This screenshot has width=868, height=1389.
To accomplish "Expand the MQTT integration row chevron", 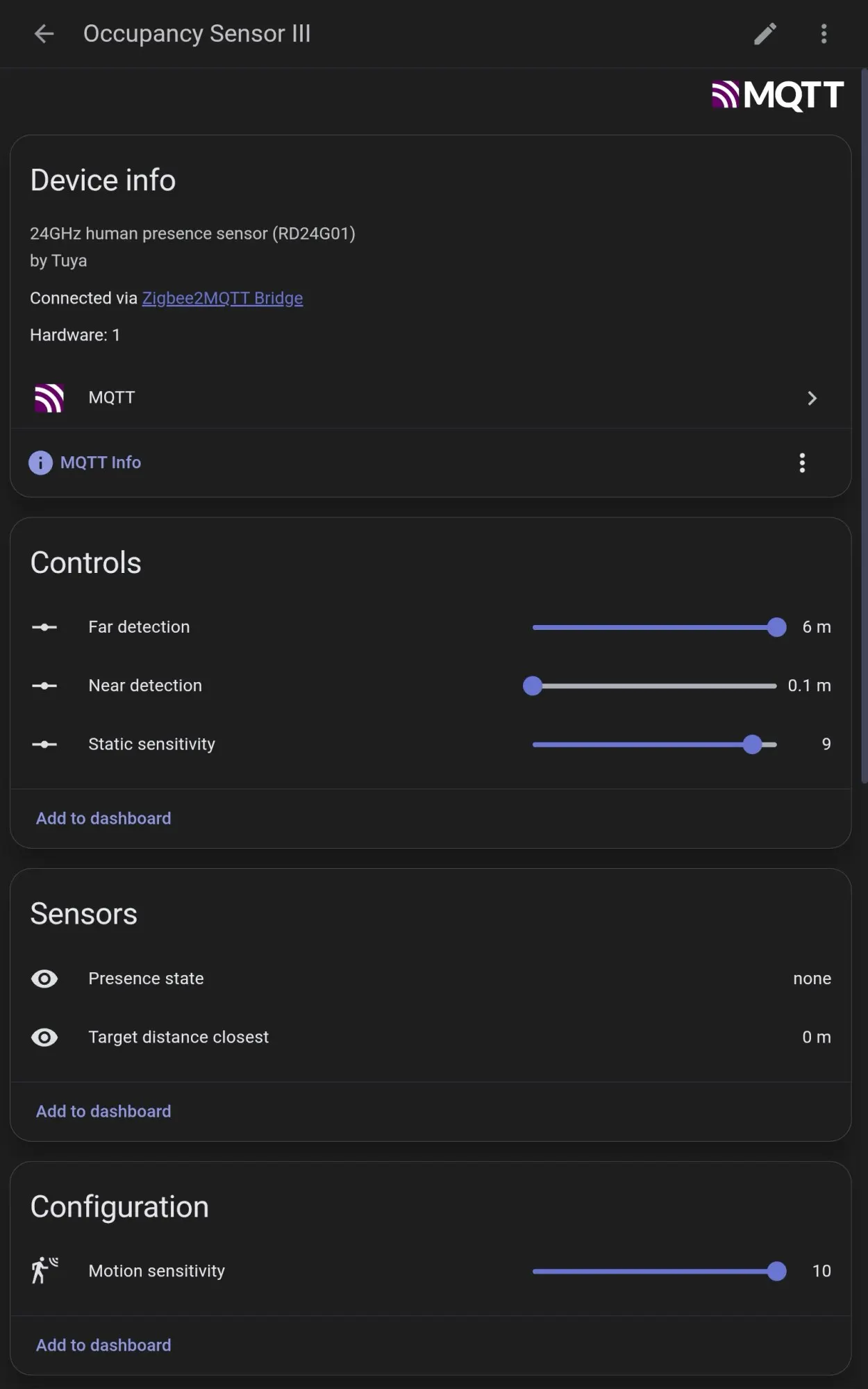I will pos(812,398).
